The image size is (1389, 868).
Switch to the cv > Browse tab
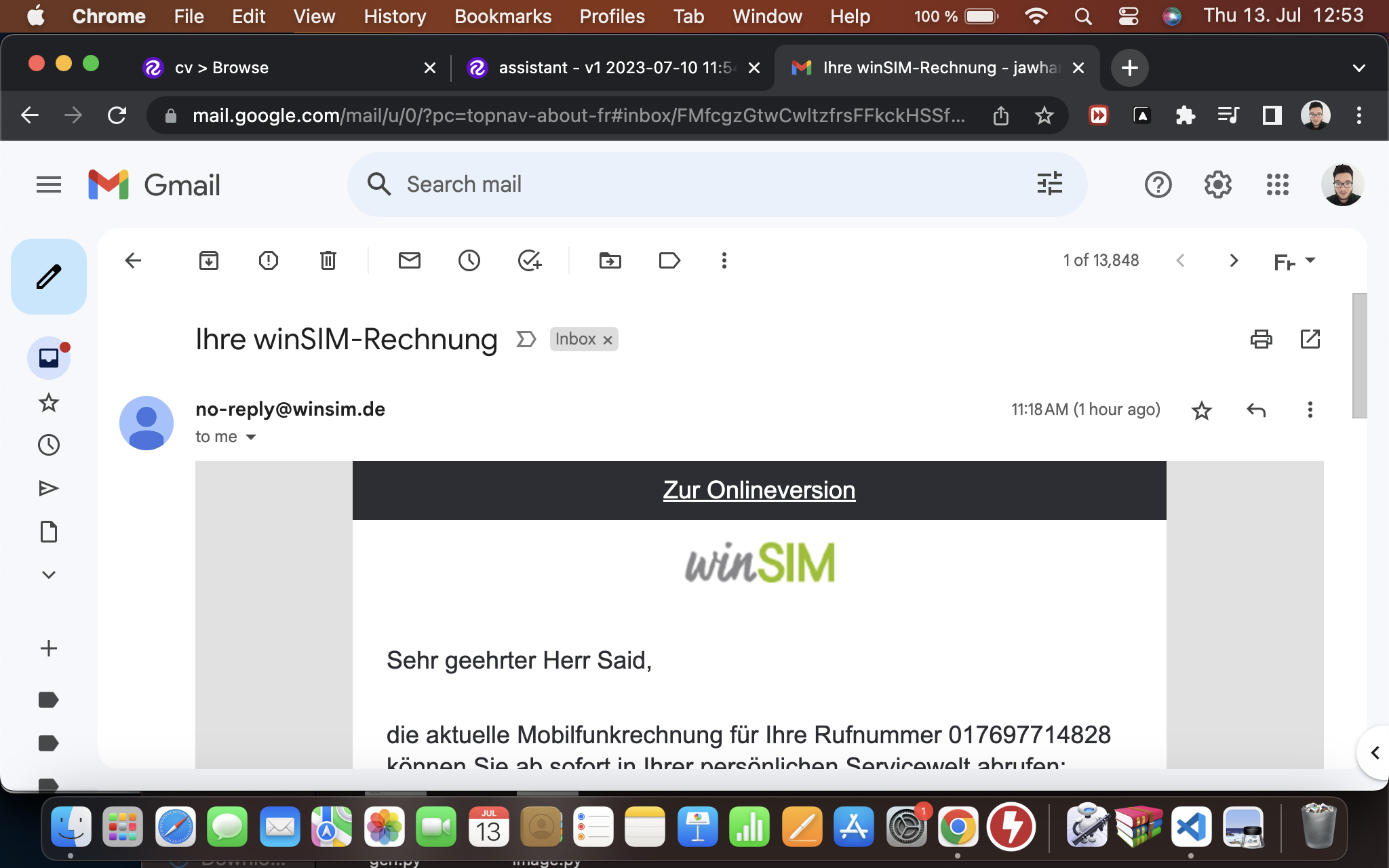click(221, 68)
